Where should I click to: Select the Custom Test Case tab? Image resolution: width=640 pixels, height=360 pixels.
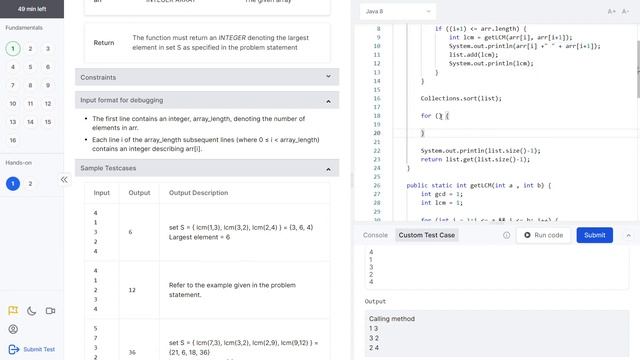(427, 235)
